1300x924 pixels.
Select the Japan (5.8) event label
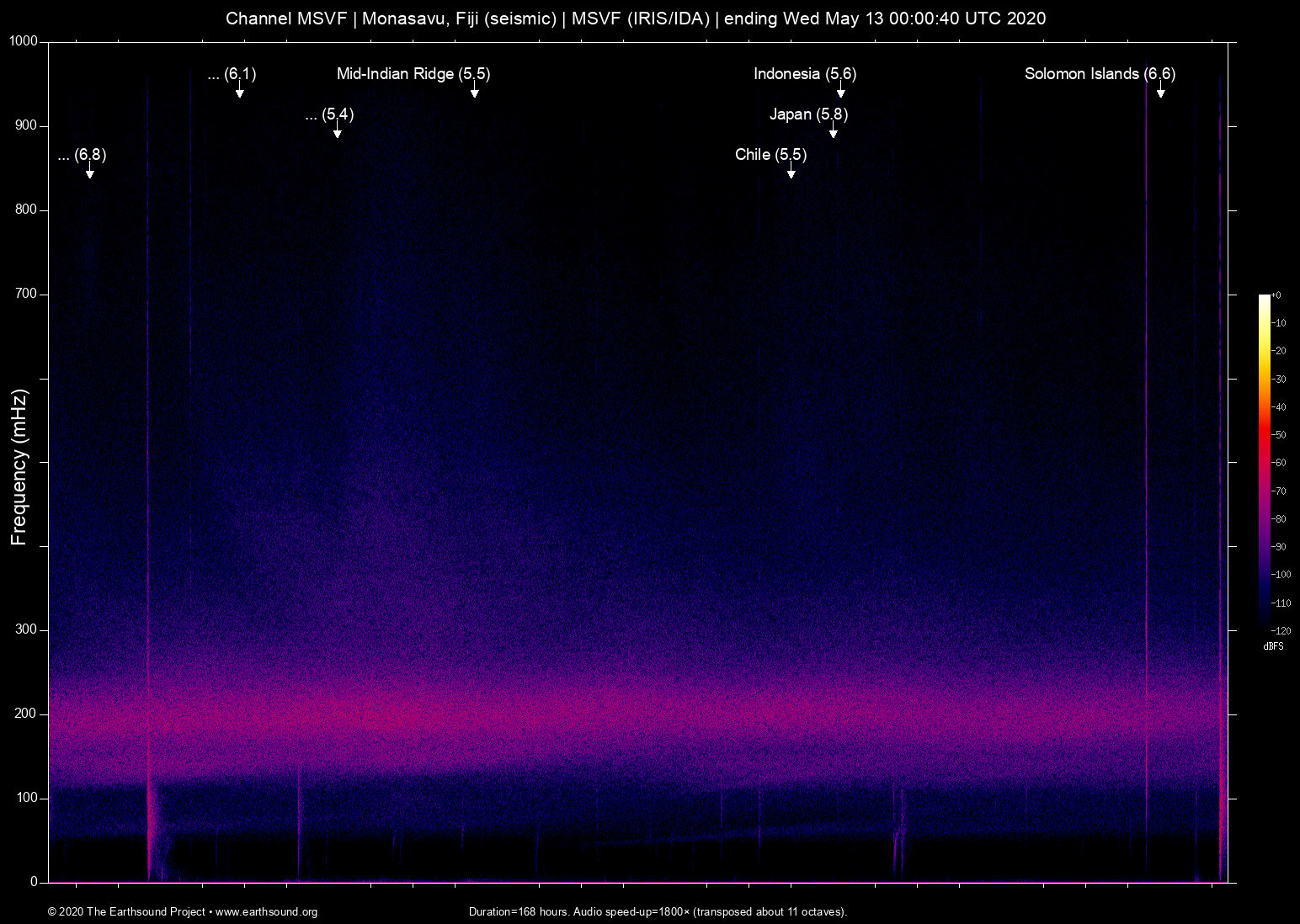point(808,114)
